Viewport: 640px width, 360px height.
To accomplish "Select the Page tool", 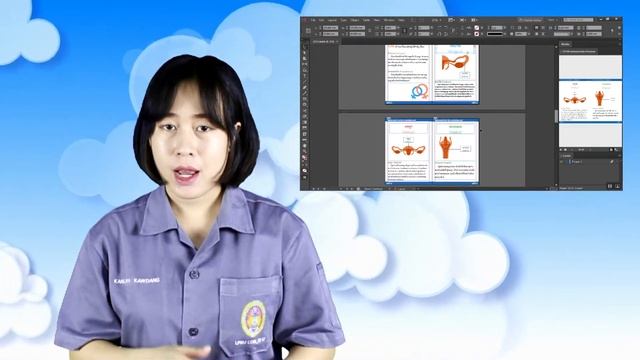I will pos(305,58).
